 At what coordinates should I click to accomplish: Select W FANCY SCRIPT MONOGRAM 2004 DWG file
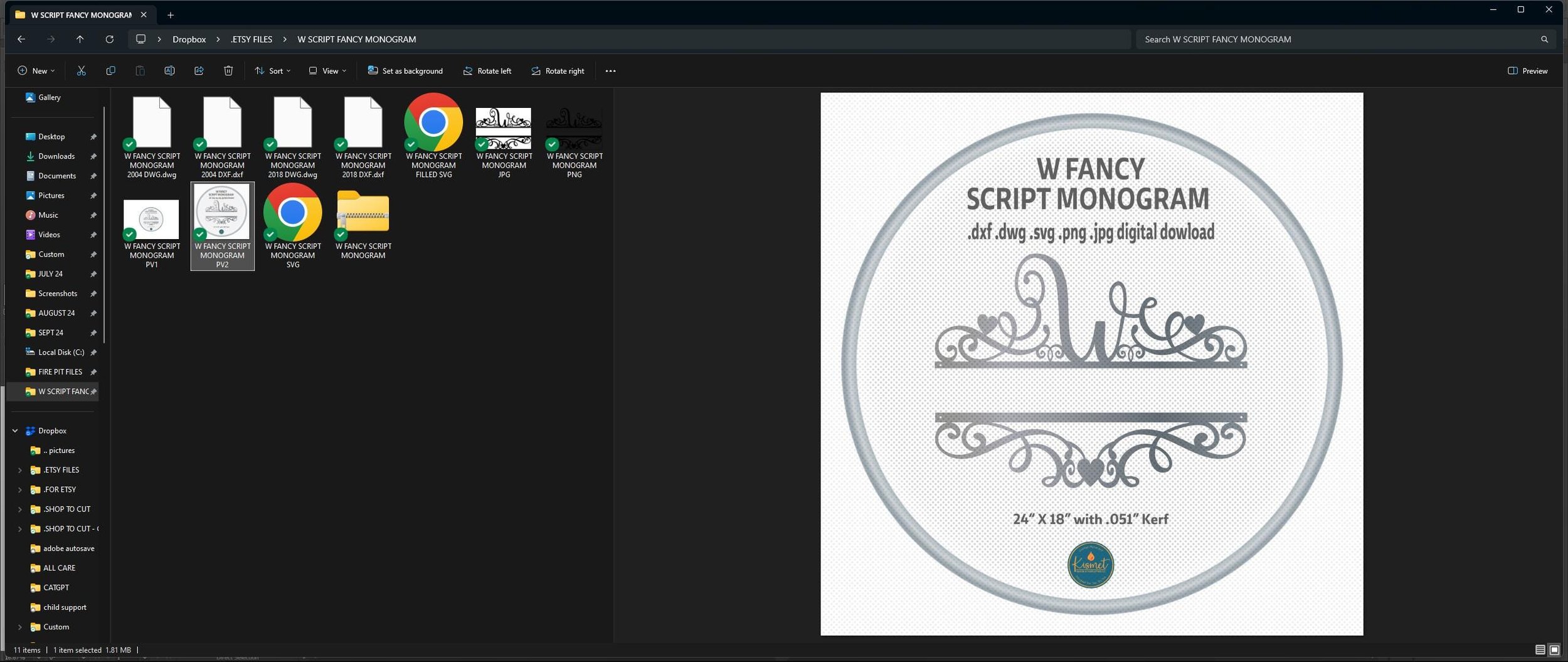(x=152, y=137)
